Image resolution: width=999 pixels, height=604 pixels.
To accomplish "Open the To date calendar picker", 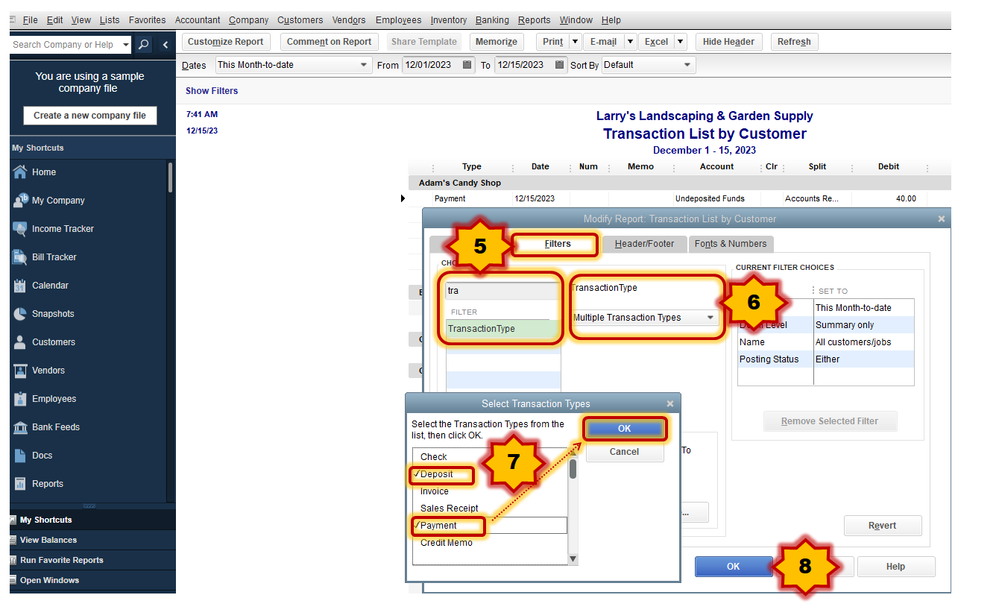I will point(559,65).
